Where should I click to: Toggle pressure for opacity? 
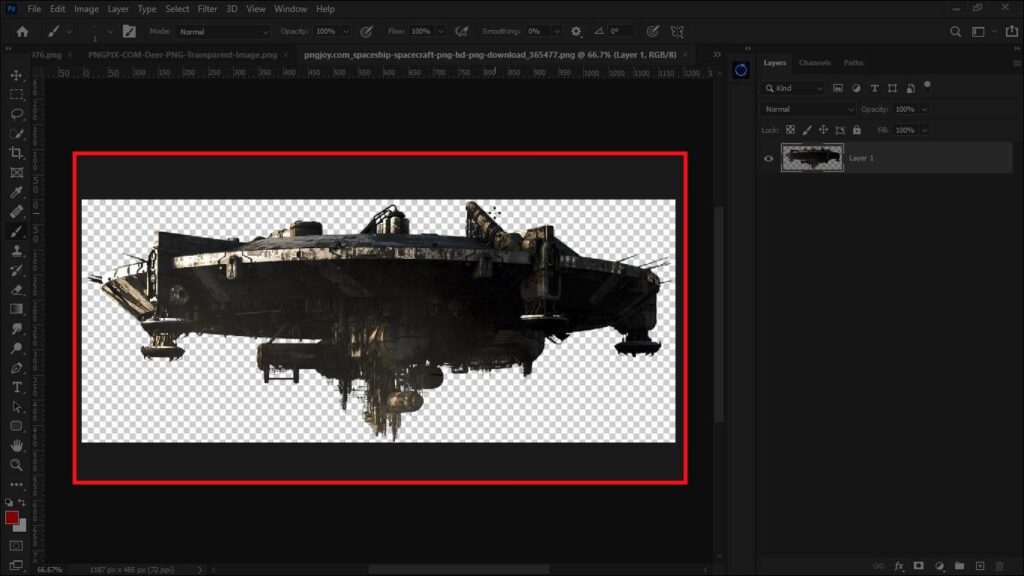click(x=367, y=31)
